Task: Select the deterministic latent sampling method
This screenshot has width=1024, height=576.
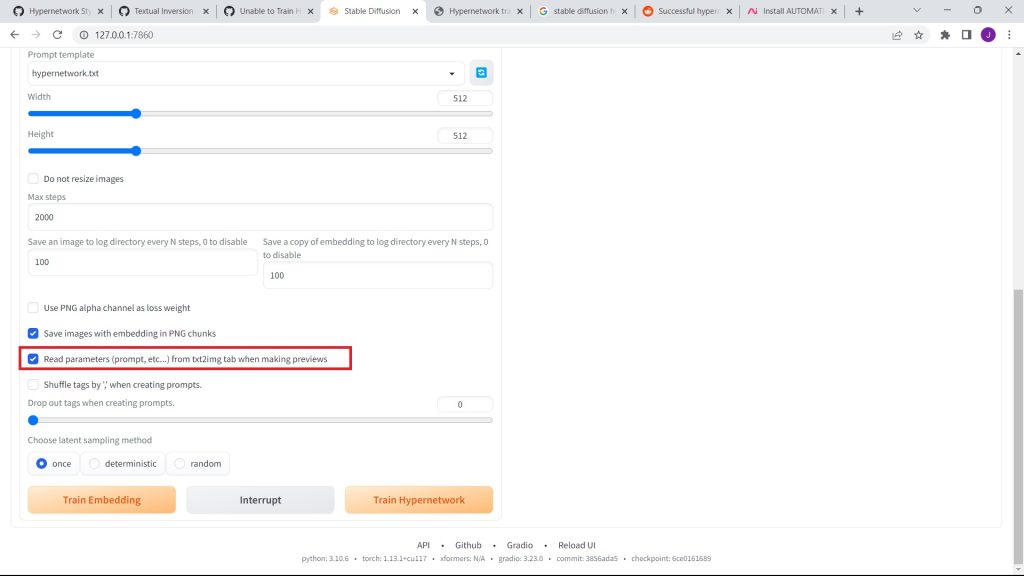Action: pyautogui.click(x=95, y=464)
